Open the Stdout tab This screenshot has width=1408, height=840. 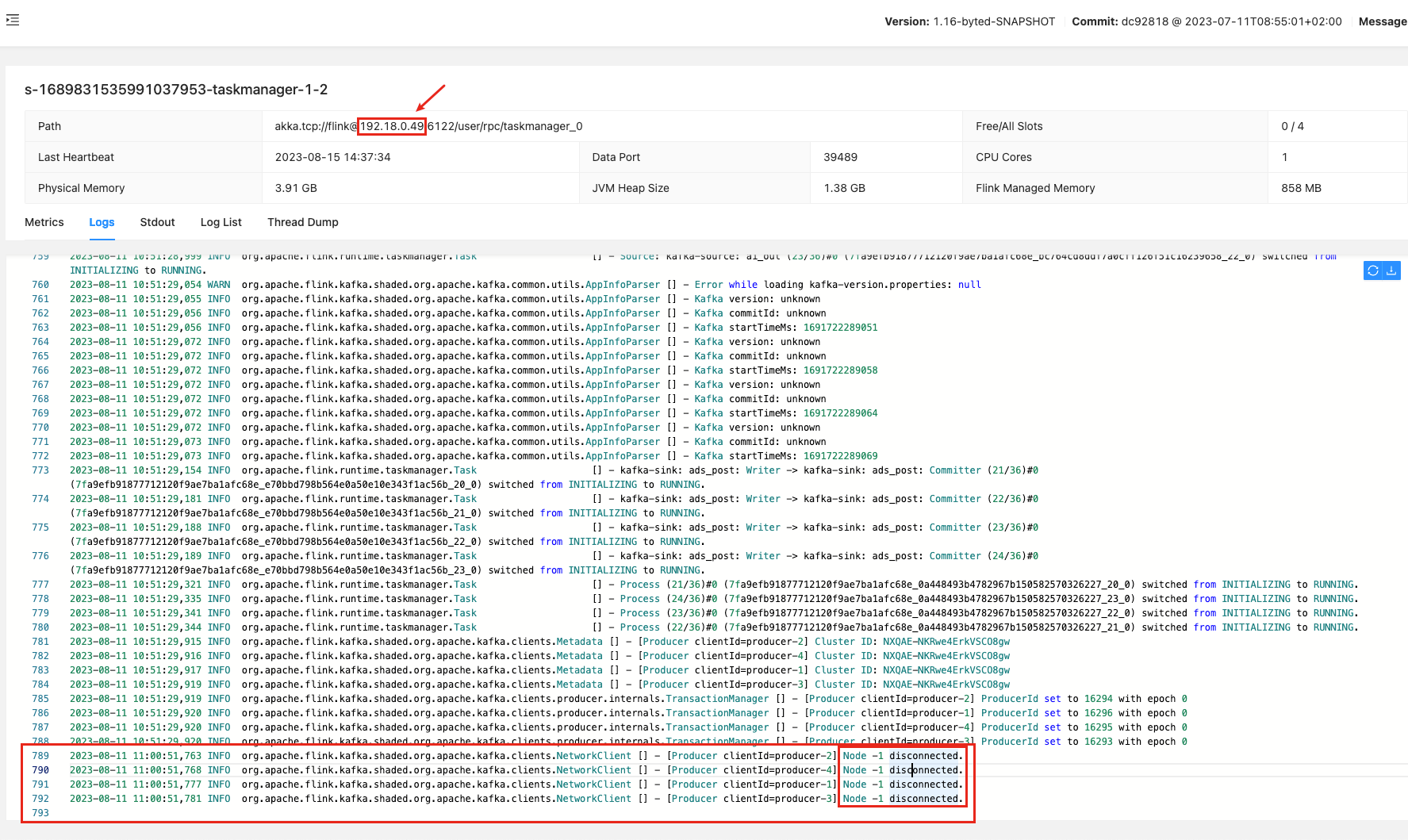[x=157, y=222]
